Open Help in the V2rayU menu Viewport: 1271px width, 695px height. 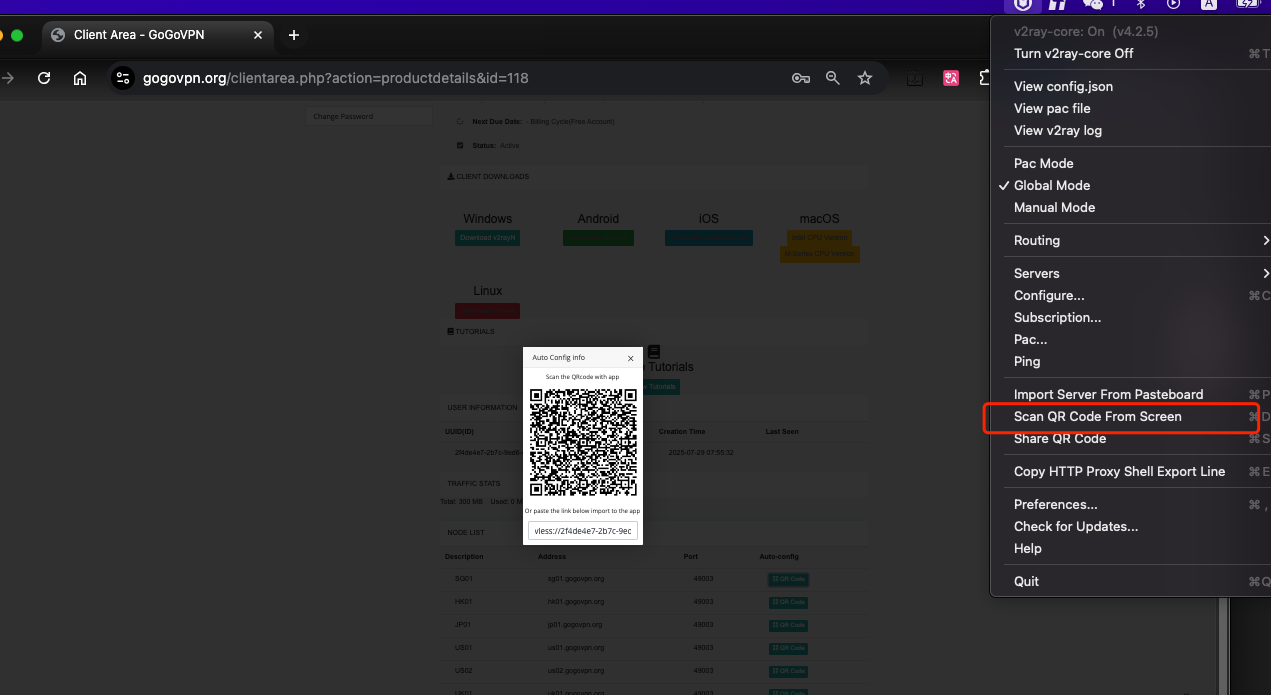click(x=1028, y=549)
